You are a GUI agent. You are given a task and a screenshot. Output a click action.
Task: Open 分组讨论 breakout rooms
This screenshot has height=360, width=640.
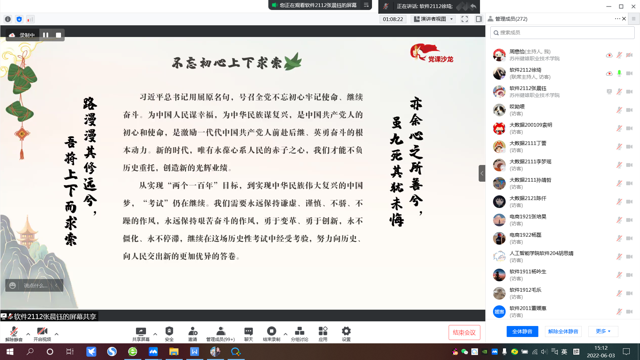pyautogui.click(x=299, y=333)
